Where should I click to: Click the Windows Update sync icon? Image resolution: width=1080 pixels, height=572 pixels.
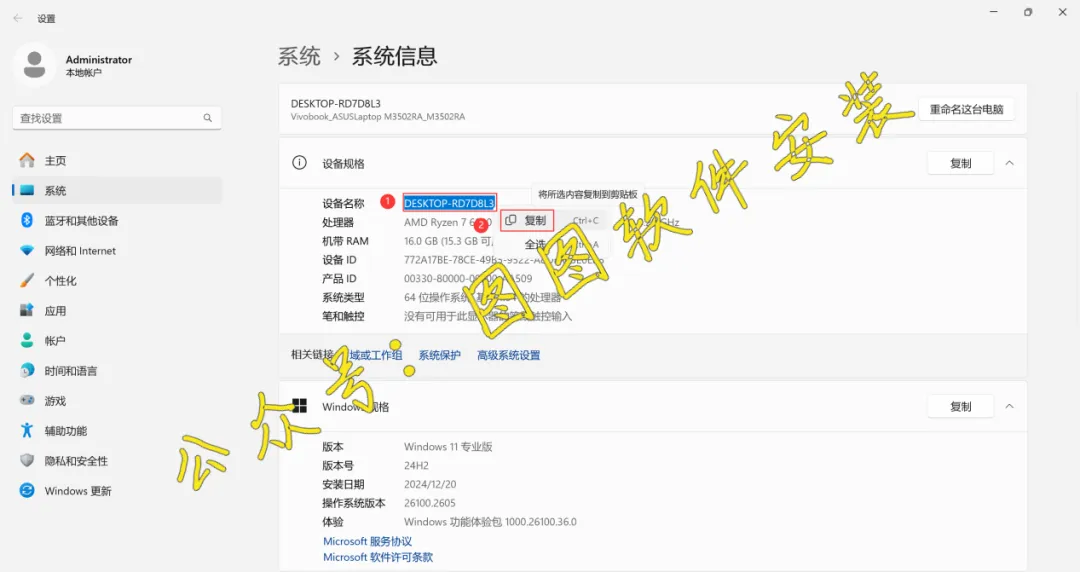(x=27, y=491)
